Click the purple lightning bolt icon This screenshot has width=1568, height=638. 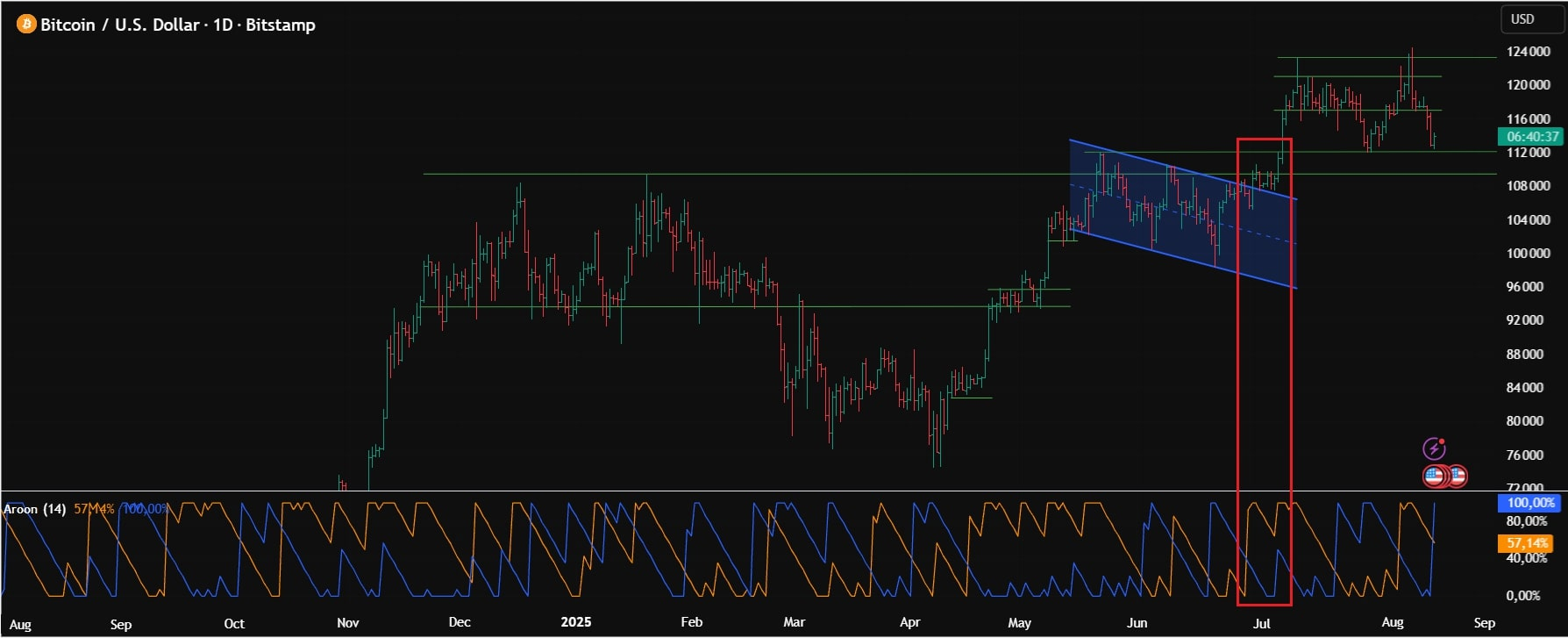tap(1433, 449)
